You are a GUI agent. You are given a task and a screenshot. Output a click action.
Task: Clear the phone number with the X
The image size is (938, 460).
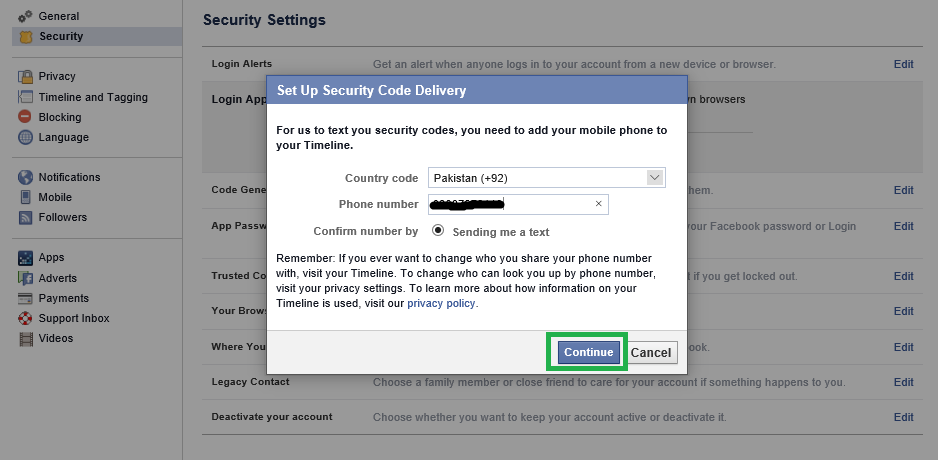click(598, 204)
